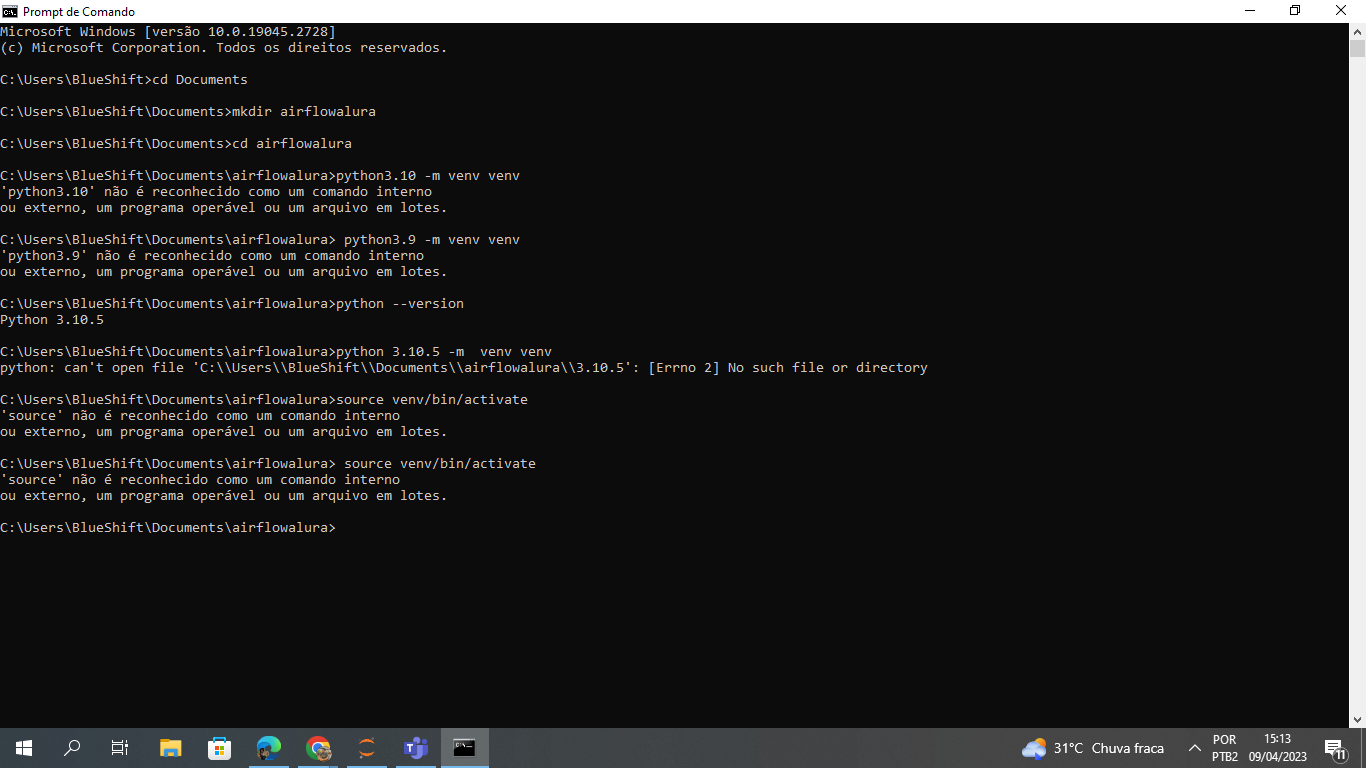Switch to Microsoft Teams on taskbar
Image resolution: width=1366 pixels, height=768 pixels.
click(416, 748)
